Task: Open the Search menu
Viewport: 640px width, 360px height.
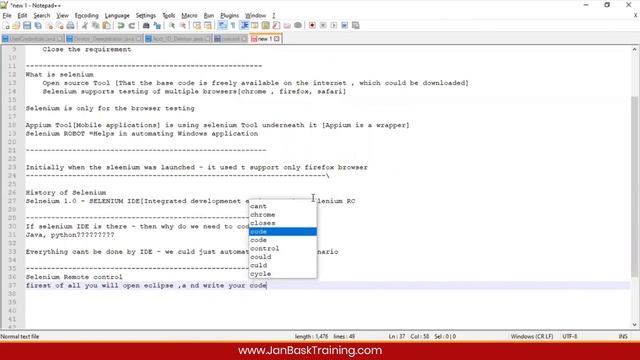Action: point(42,16)
